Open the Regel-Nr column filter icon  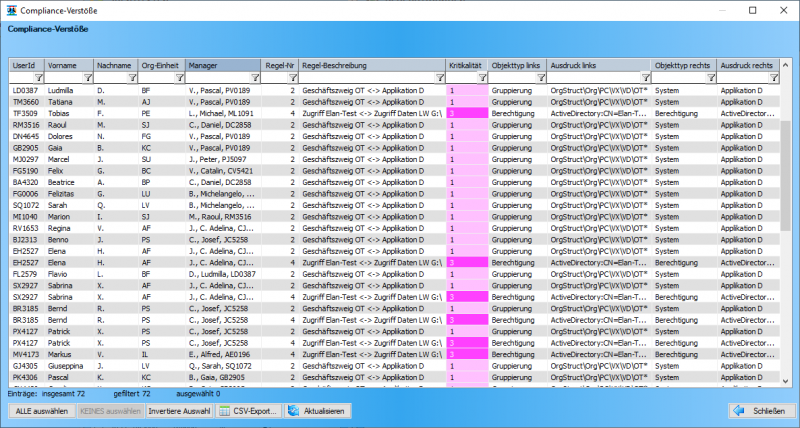(x=293, y=78)
